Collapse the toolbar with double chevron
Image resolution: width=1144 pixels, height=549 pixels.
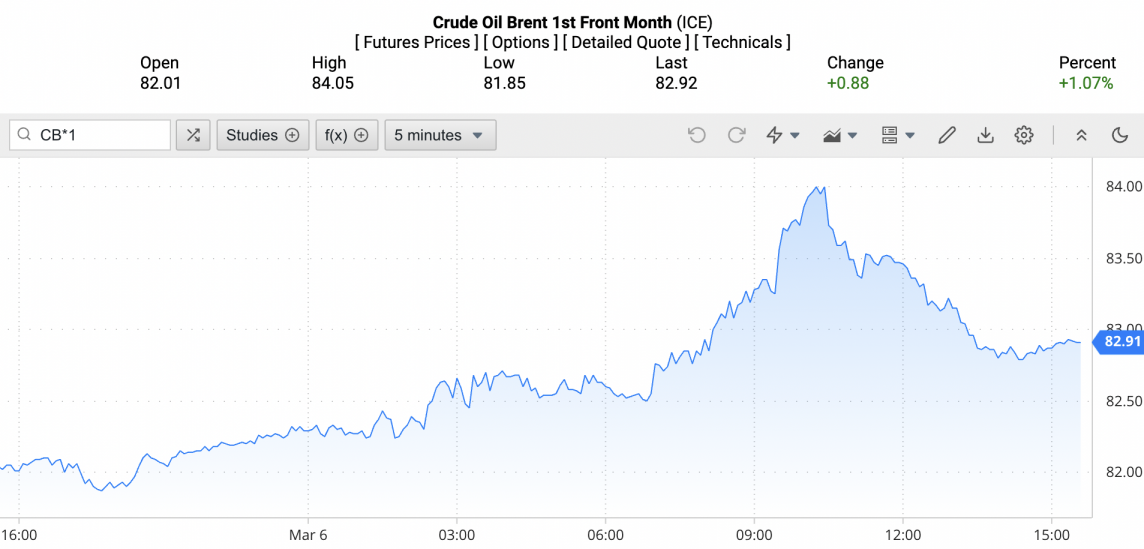pos(1081,135)
